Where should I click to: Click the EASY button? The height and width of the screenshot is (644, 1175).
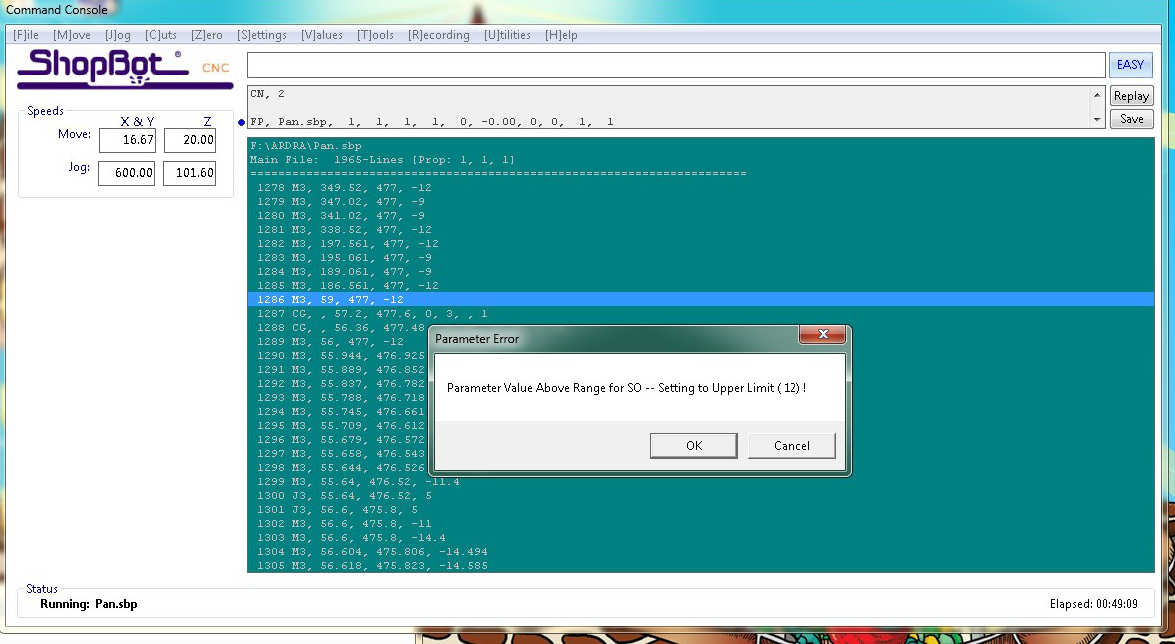click(1130, 64)
